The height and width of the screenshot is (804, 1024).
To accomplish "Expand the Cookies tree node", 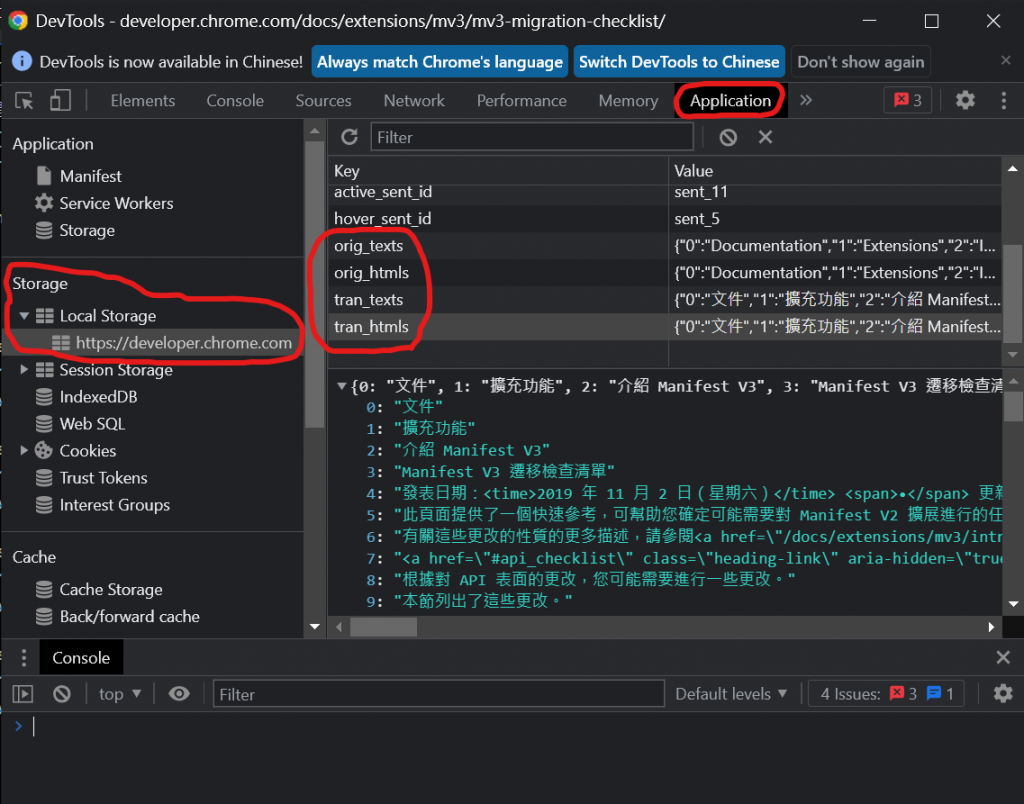I will point(24,450).
